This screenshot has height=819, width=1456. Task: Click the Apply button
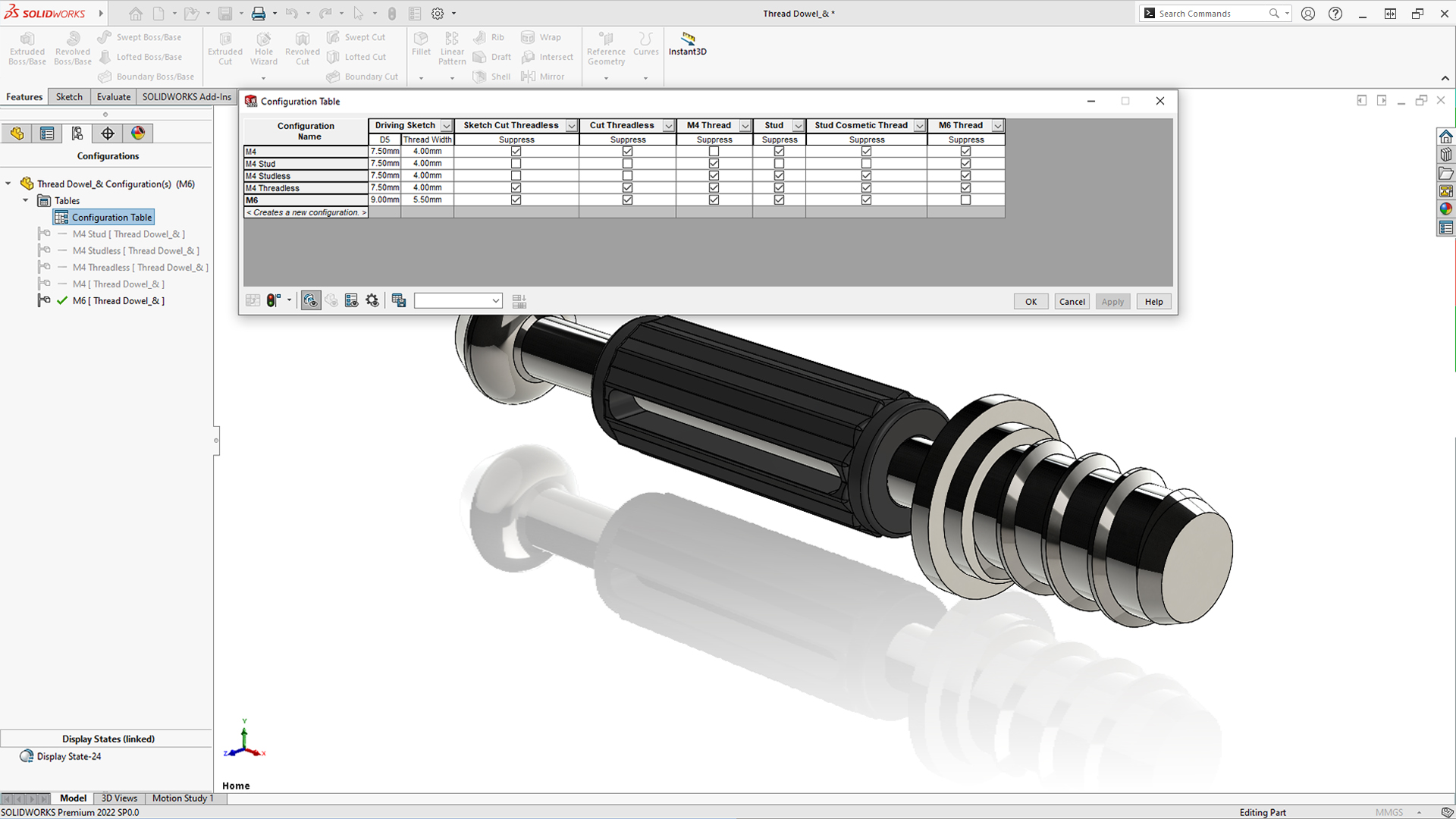click(x=1112, y=301)
